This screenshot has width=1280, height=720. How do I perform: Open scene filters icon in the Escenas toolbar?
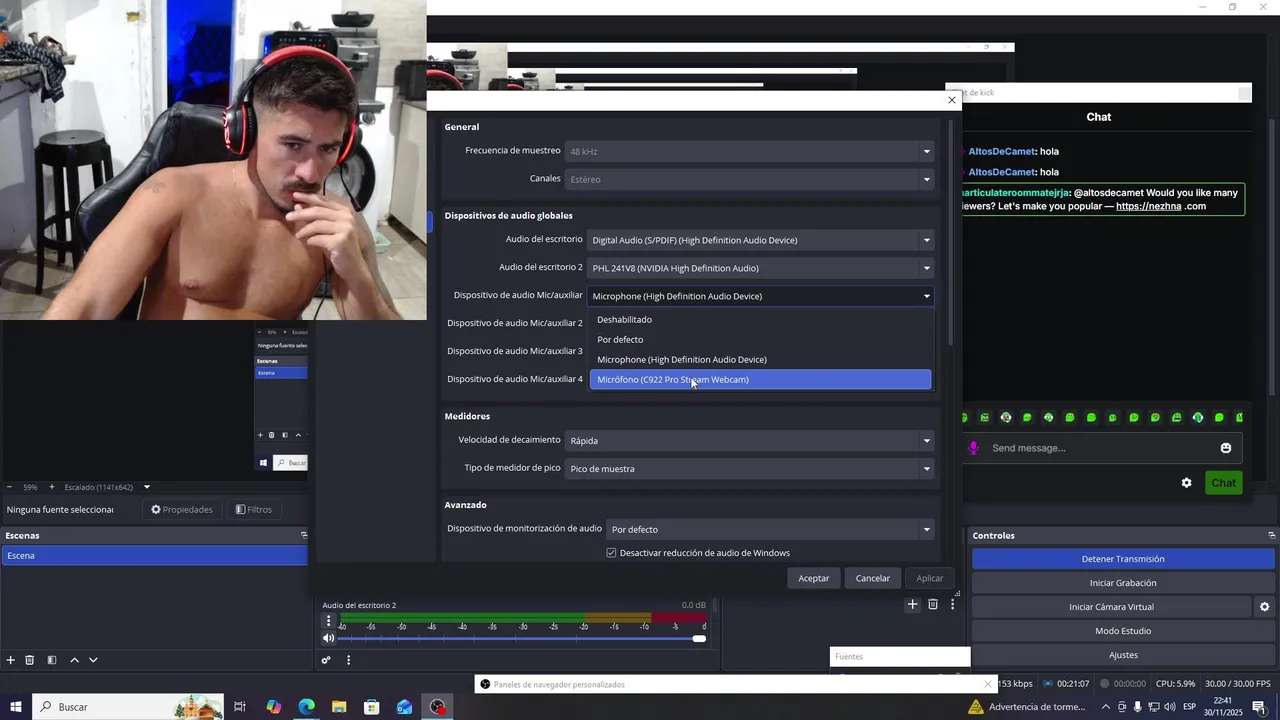tap(52, 660)
